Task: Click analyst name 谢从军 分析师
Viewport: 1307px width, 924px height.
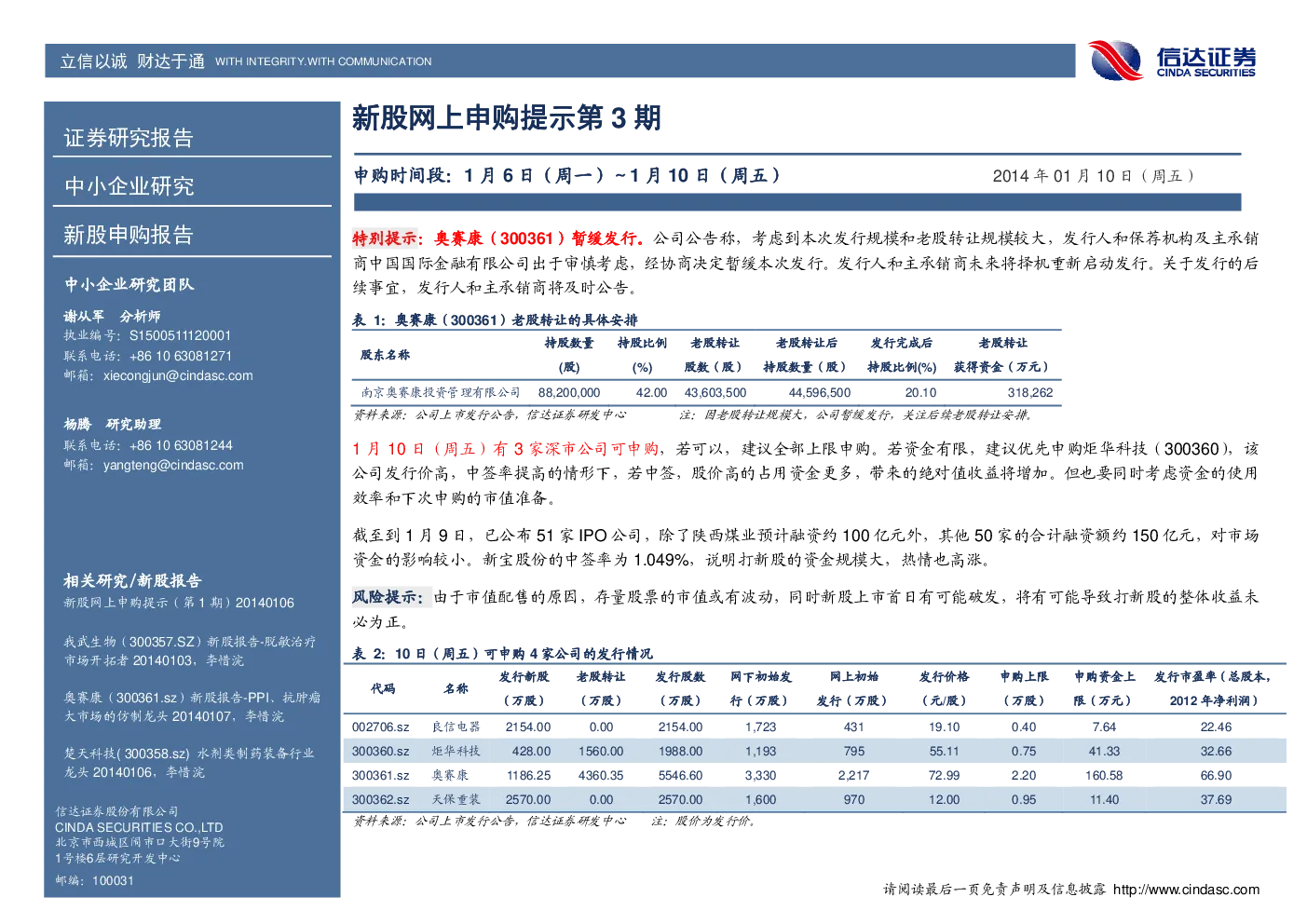Action: tap(112, 317)
